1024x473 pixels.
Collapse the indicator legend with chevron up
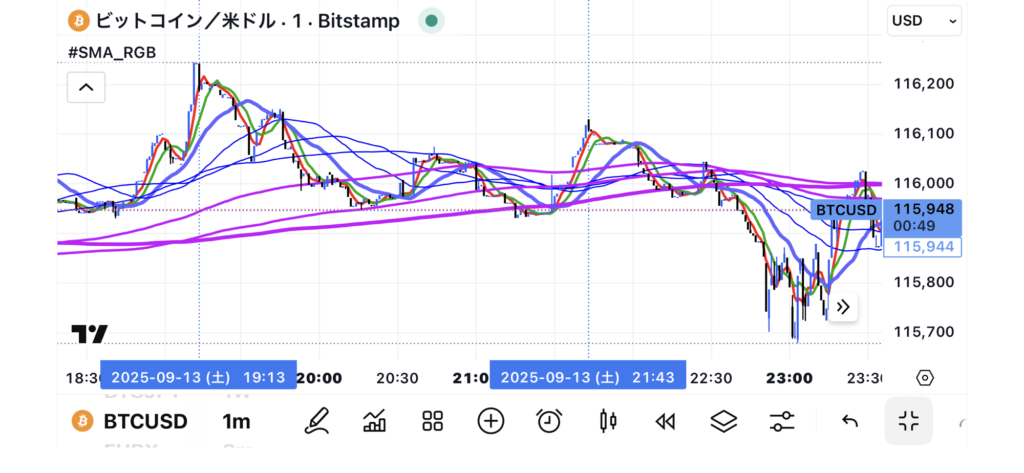pos(86,88)
